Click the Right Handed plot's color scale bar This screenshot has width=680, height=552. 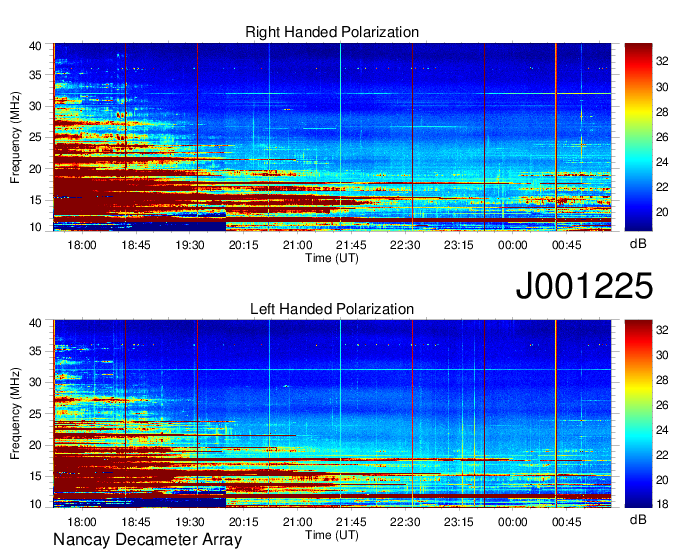tap(638, 137)
